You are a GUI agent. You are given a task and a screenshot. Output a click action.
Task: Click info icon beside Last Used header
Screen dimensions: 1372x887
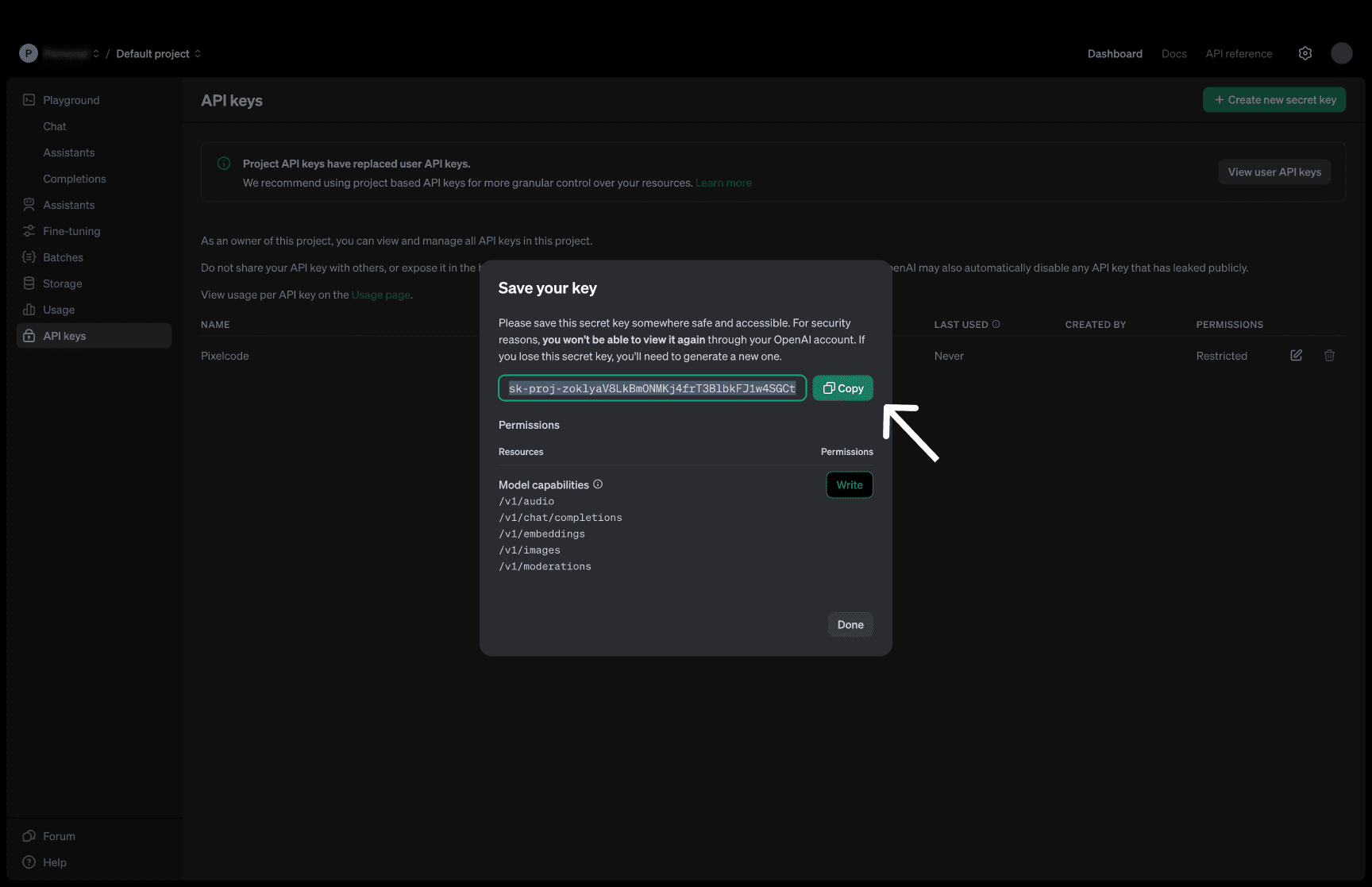point(996,324)
